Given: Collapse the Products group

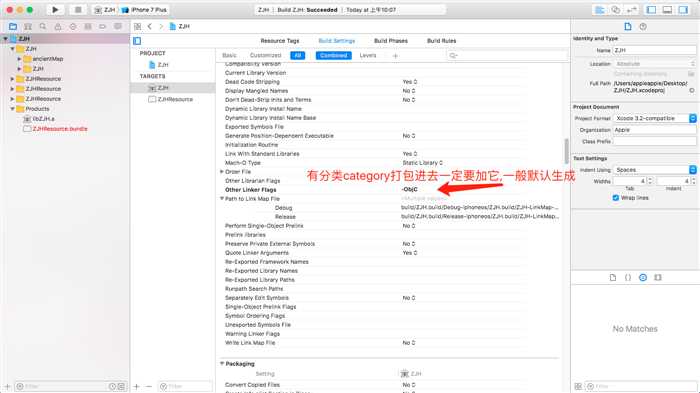Looking at the screenshot, I should pos(12,109).
